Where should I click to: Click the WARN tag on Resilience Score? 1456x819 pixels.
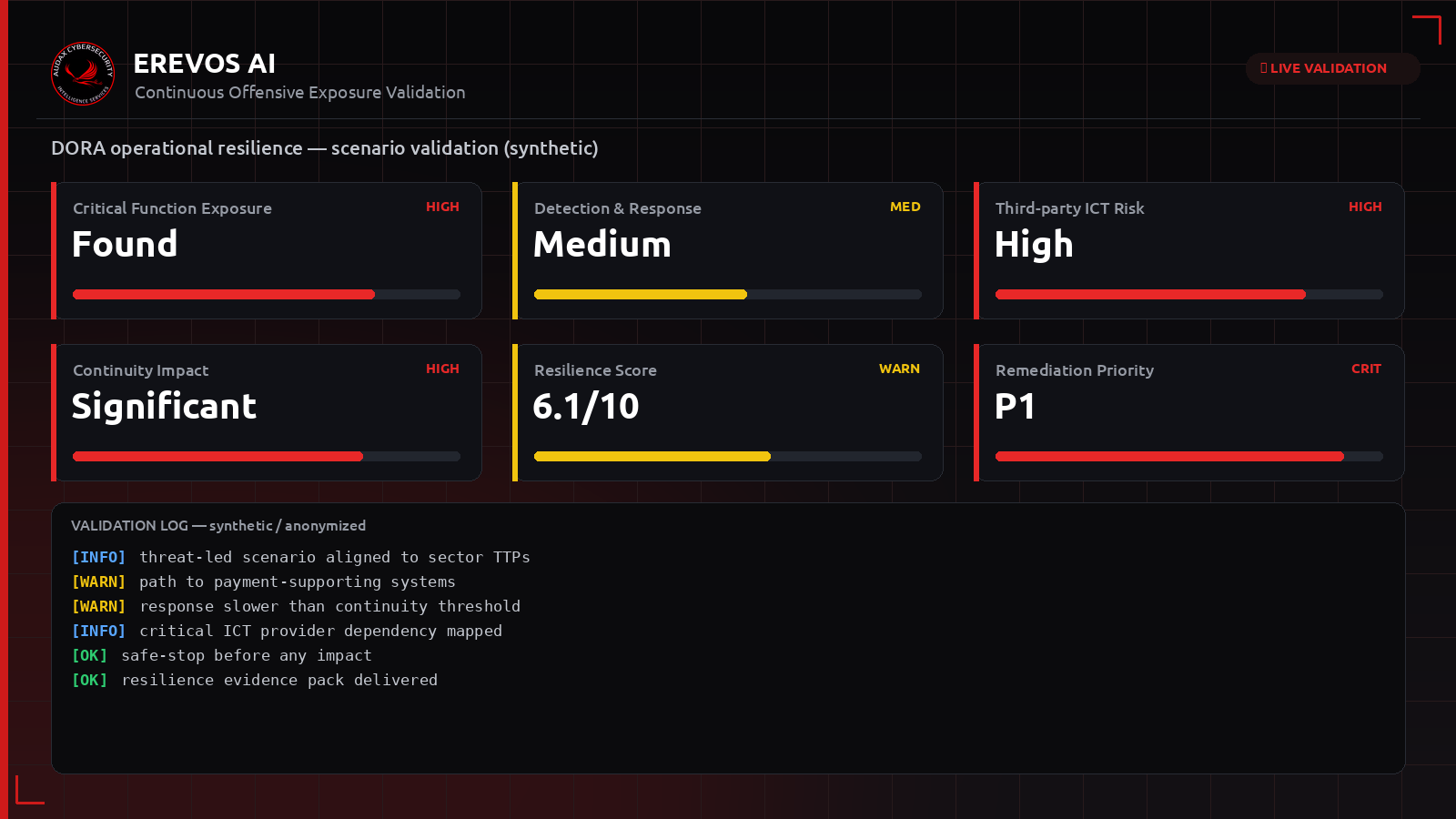[x=899, y=369]
